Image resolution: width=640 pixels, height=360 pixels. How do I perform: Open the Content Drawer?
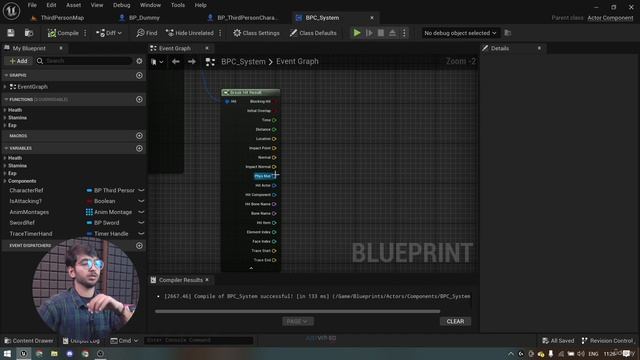coord(29,340)
